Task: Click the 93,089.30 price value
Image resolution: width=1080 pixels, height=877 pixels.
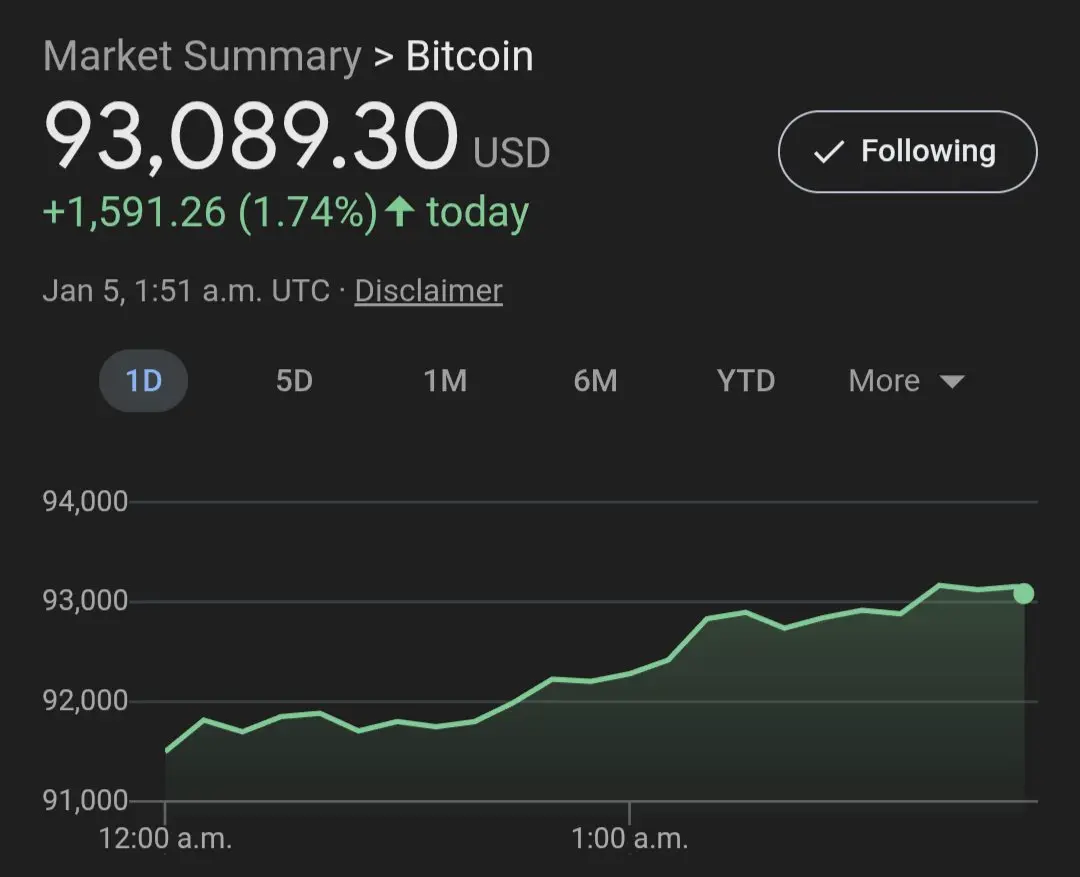Action: click(250, 136)
